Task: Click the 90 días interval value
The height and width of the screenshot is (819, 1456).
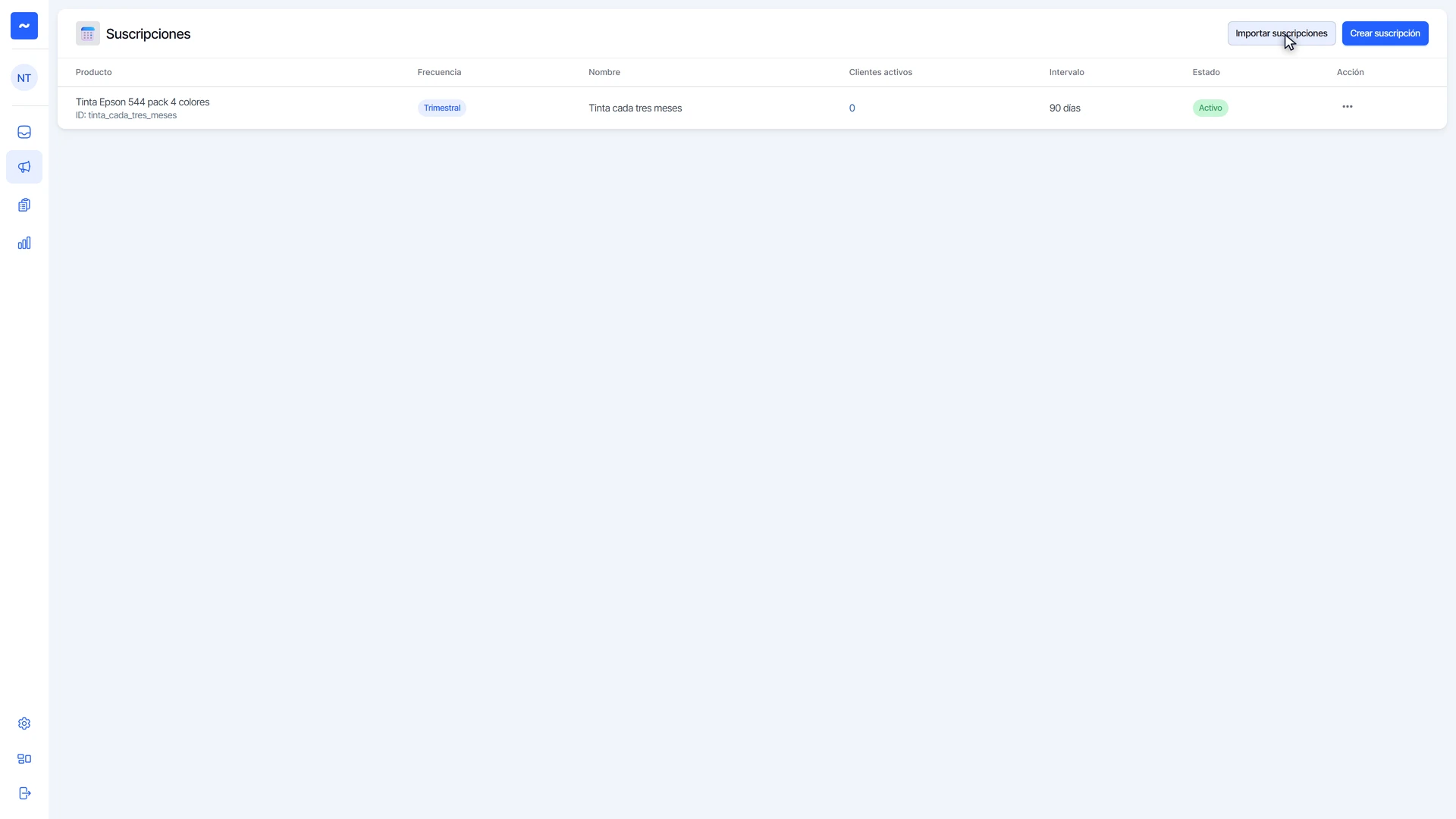Action: [x=1065, y=108]
